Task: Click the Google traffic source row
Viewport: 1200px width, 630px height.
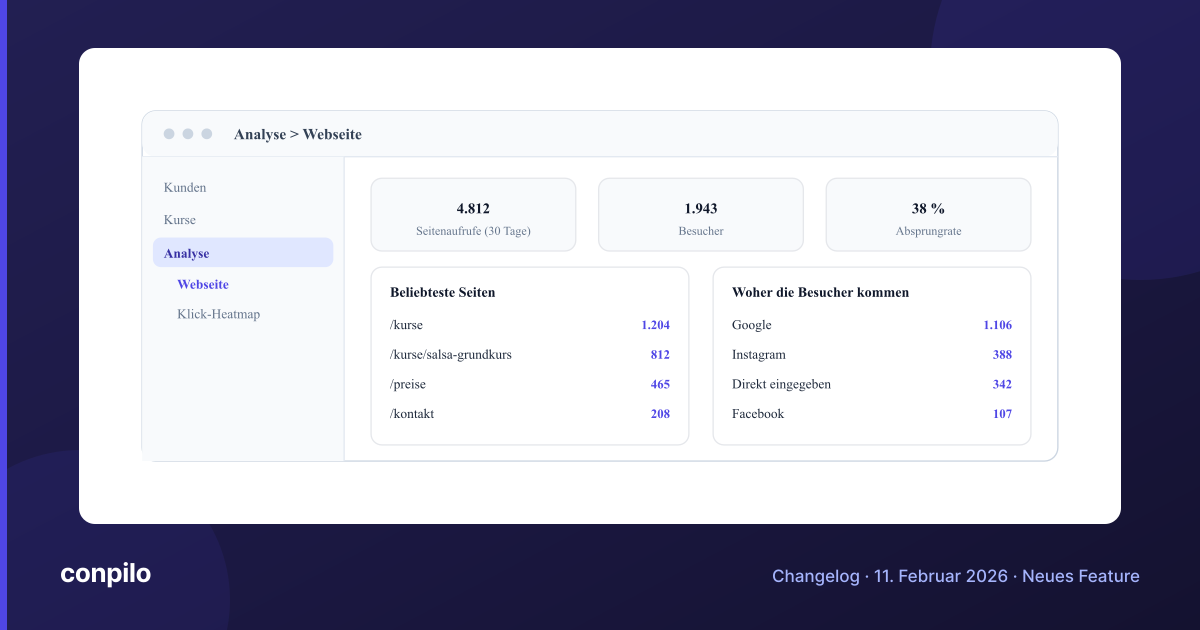Action: pyautogui.click(x=872, y=325)
